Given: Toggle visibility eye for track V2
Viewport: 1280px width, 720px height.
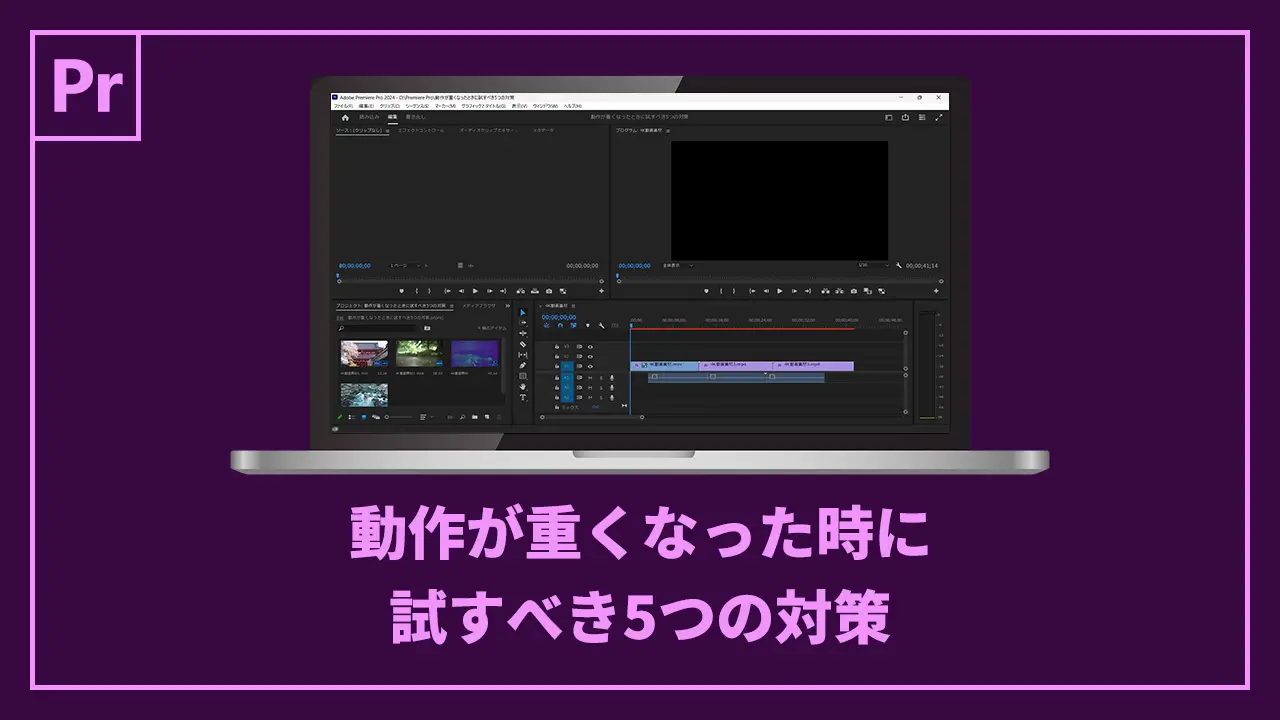Looking at the screenshot, I should tap(590, 356).
